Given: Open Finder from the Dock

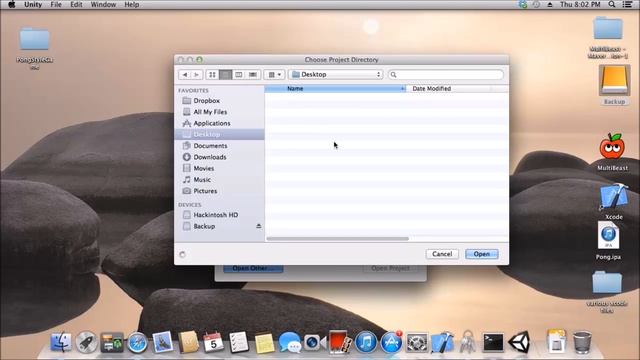Looking at the screenshot, I should pyautogui.click(x=61, y=342).
